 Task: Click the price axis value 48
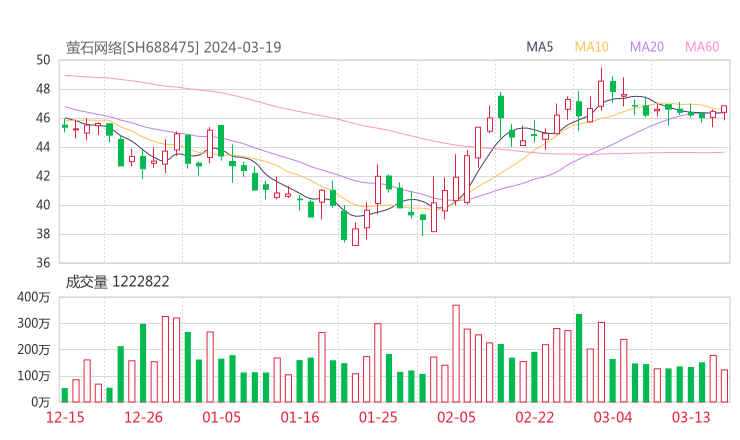coord(43,89)
